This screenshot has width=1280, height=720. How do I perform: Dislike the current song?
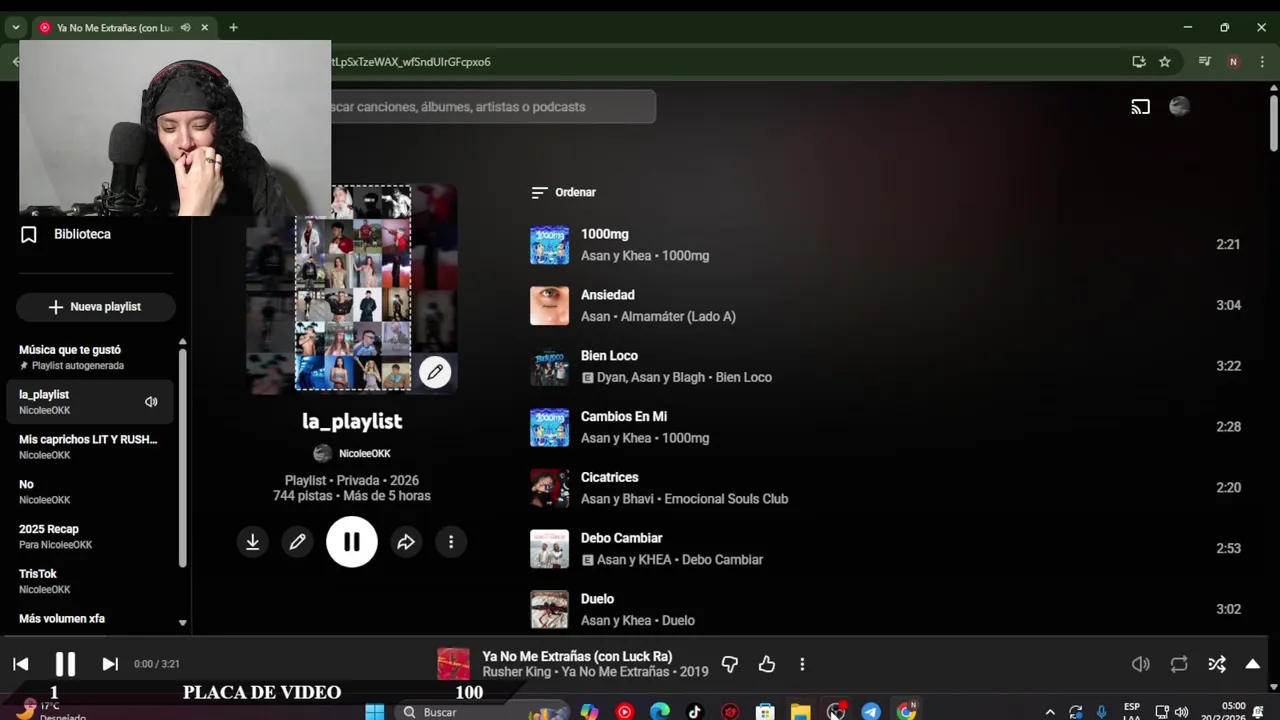730,664
